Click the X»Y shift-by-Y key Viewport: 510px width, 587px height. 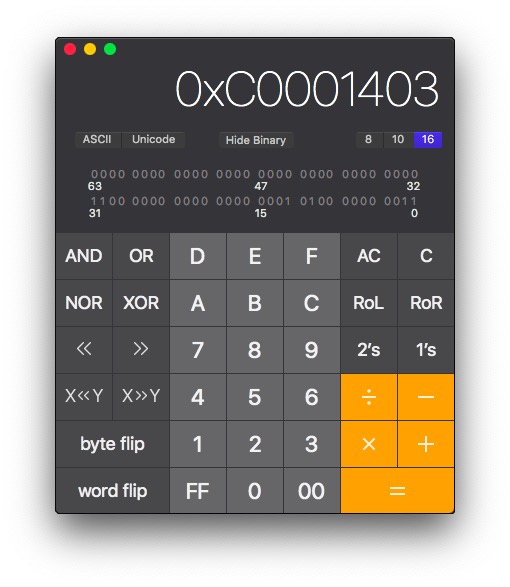[x=141, y=397]
